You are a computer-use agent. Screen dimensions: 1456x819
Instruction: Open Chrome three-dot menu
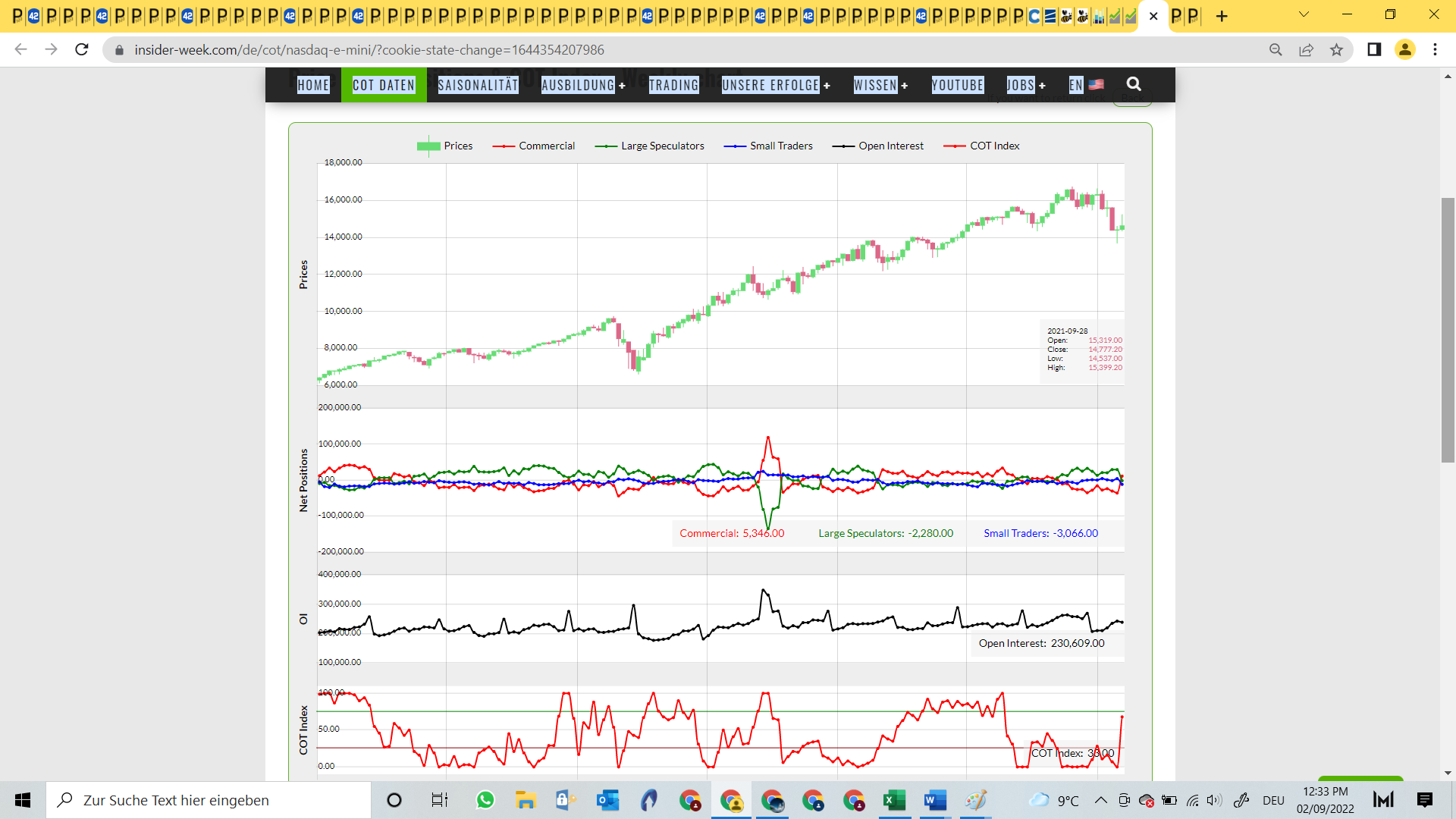coord(1435,50)
